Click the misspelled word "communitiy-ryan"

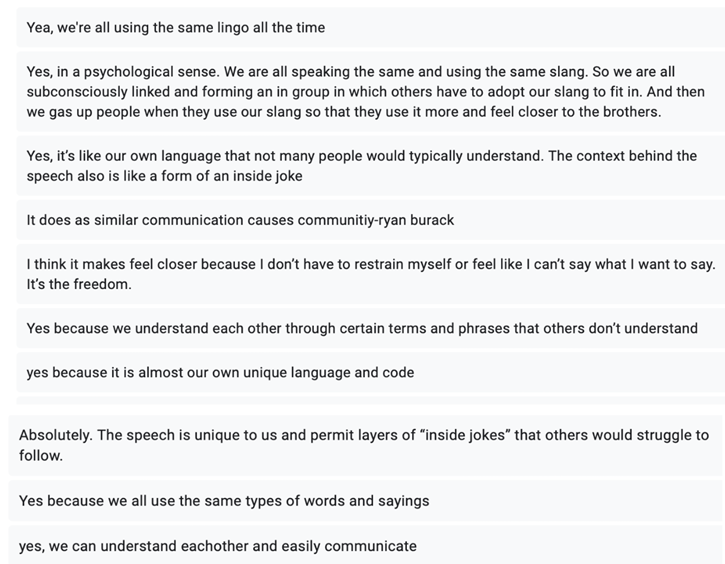click(376, 220)
